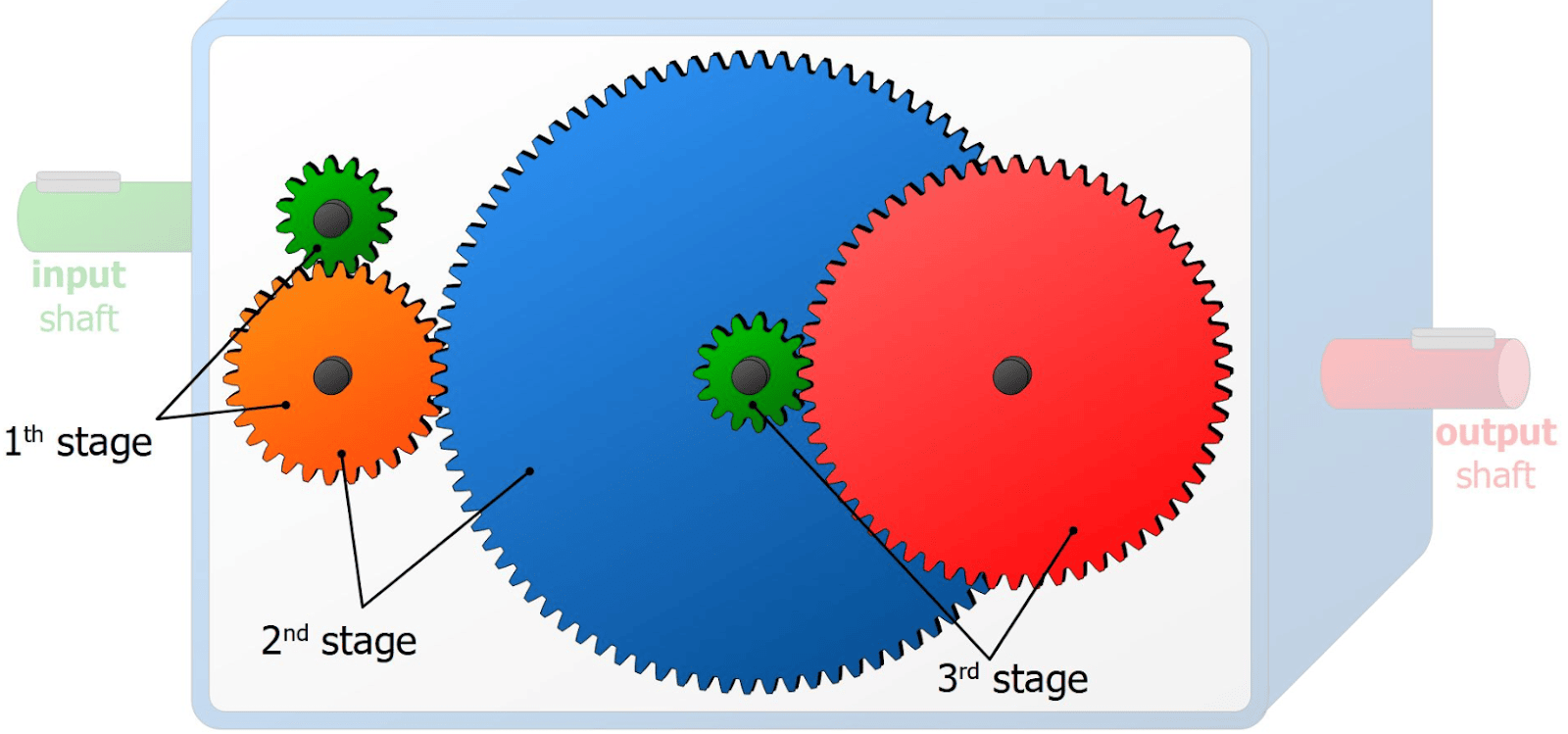The image size is (1568, 734).
Task: Click the 3rd stage leader dot on the red gear
Action: (1073, 530)
